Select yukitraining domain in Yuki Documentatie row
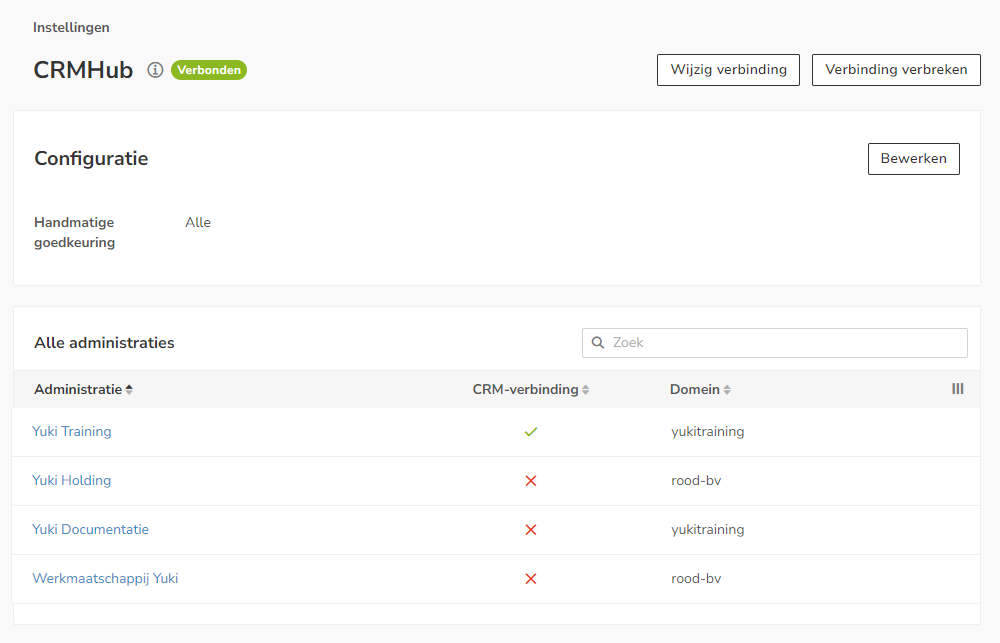Screen dimensions: 1000x643 pos(707,529)
